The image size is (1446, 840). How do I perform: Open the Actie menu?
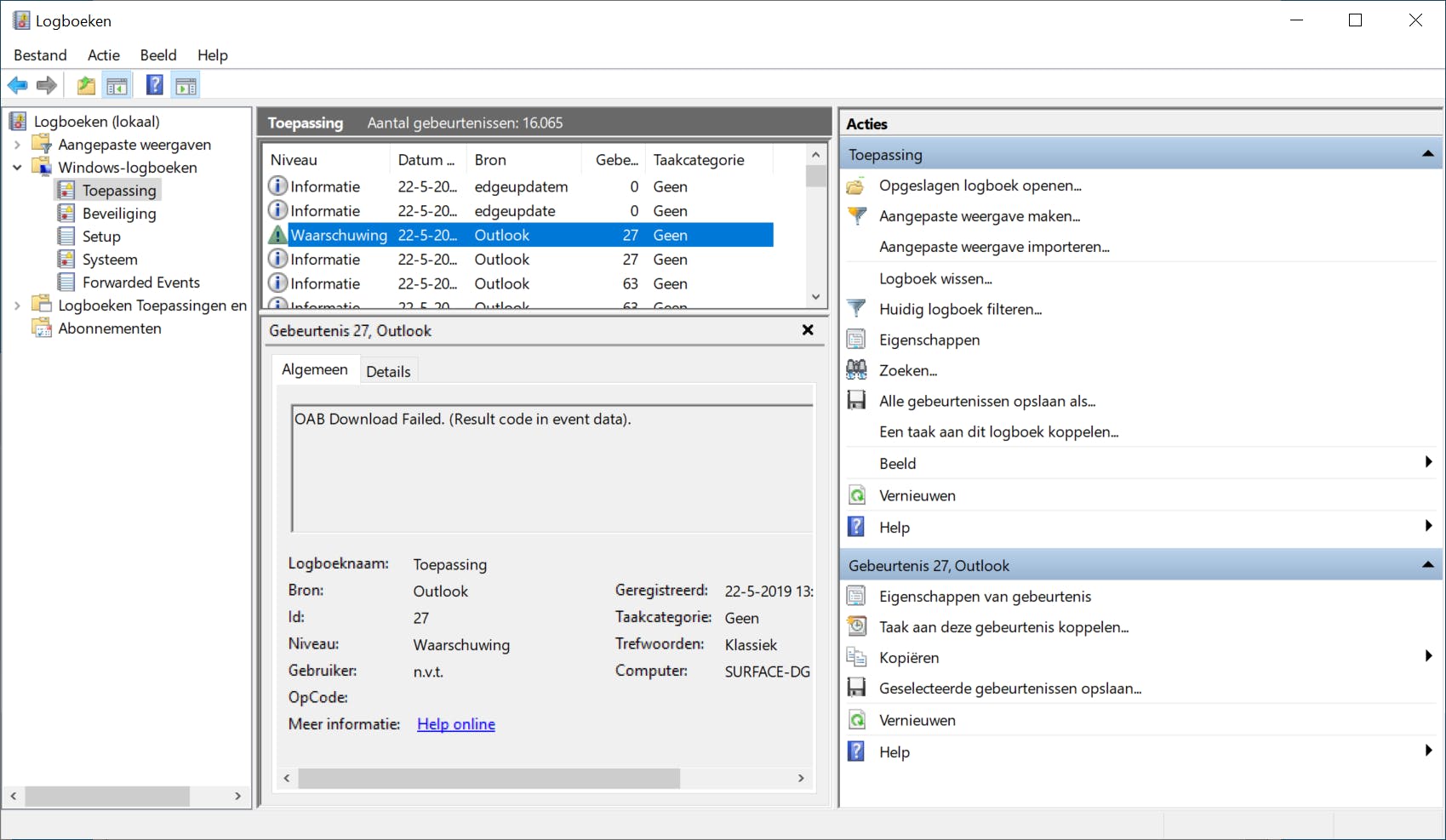pos(103,55)
